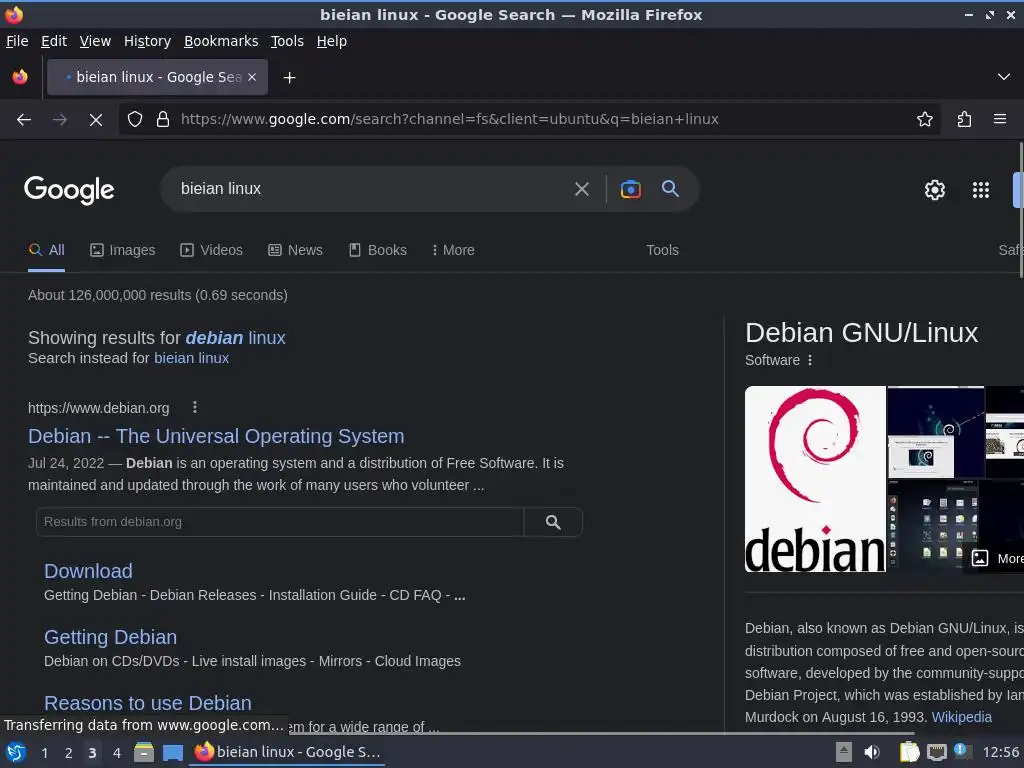The image size is (1024, 768).
Task: Open Firefox hamburger application menu
Action: tap(1000, 119)
